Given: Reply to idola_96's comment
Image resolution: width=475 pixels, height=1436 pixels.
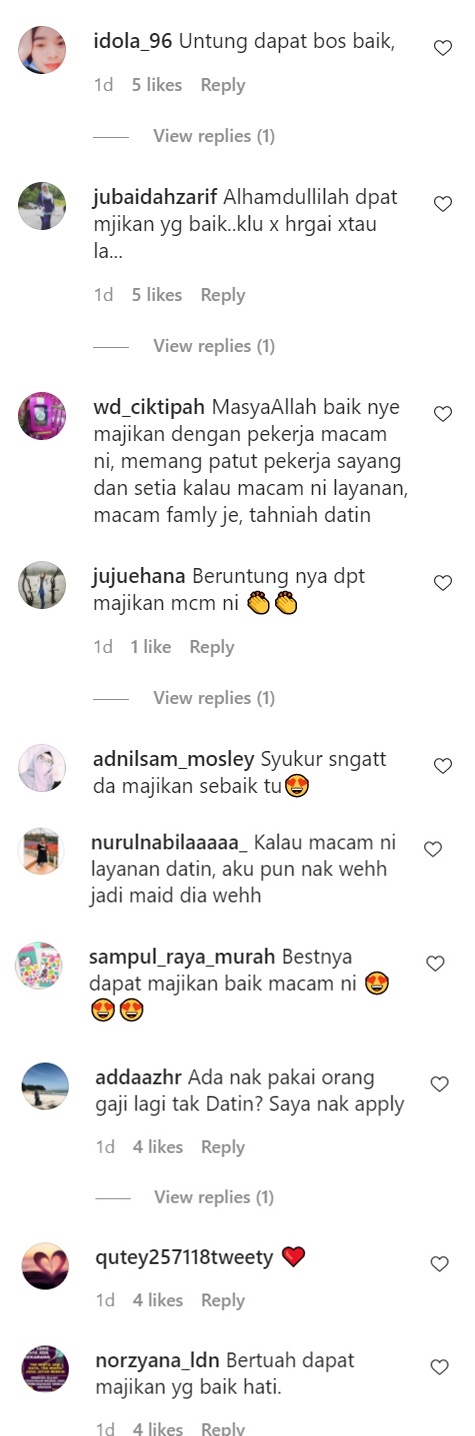Looking at the screenshot, I should (222, 85).
